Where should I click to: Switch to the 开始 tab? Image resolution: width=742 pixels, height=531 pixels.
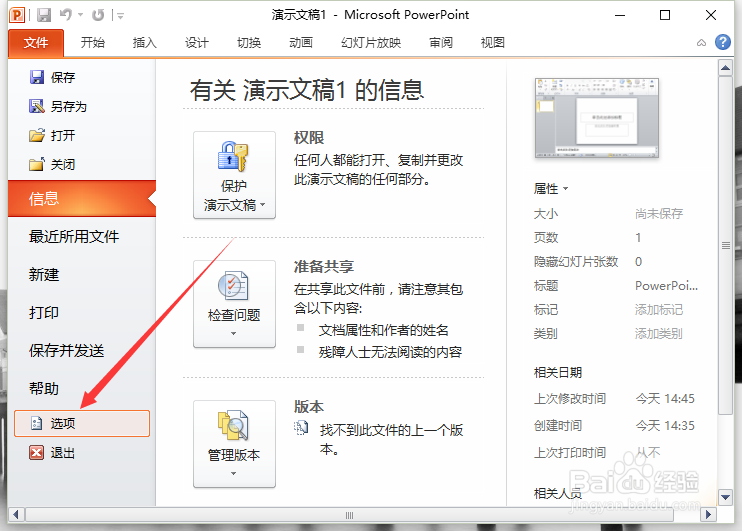click(x=93, y=43)
